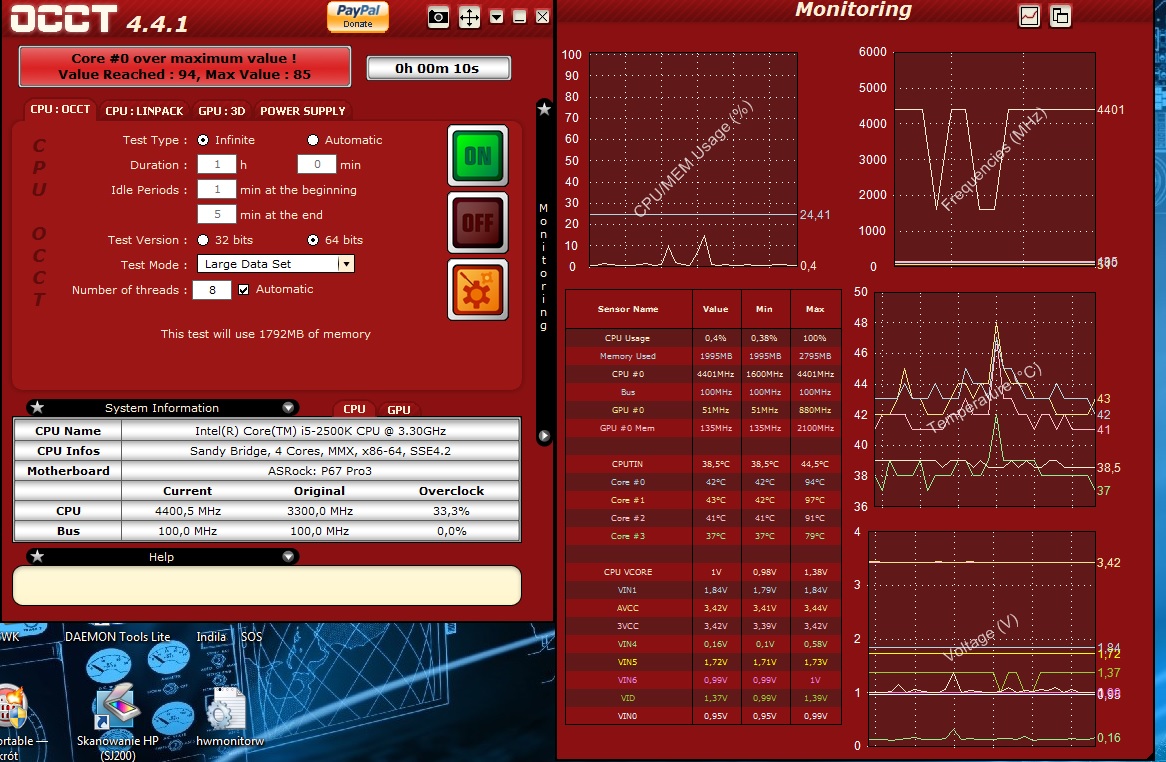The image size is (1166, 762).
Task: Click the Duration minutes field
Action: (317, 164)
